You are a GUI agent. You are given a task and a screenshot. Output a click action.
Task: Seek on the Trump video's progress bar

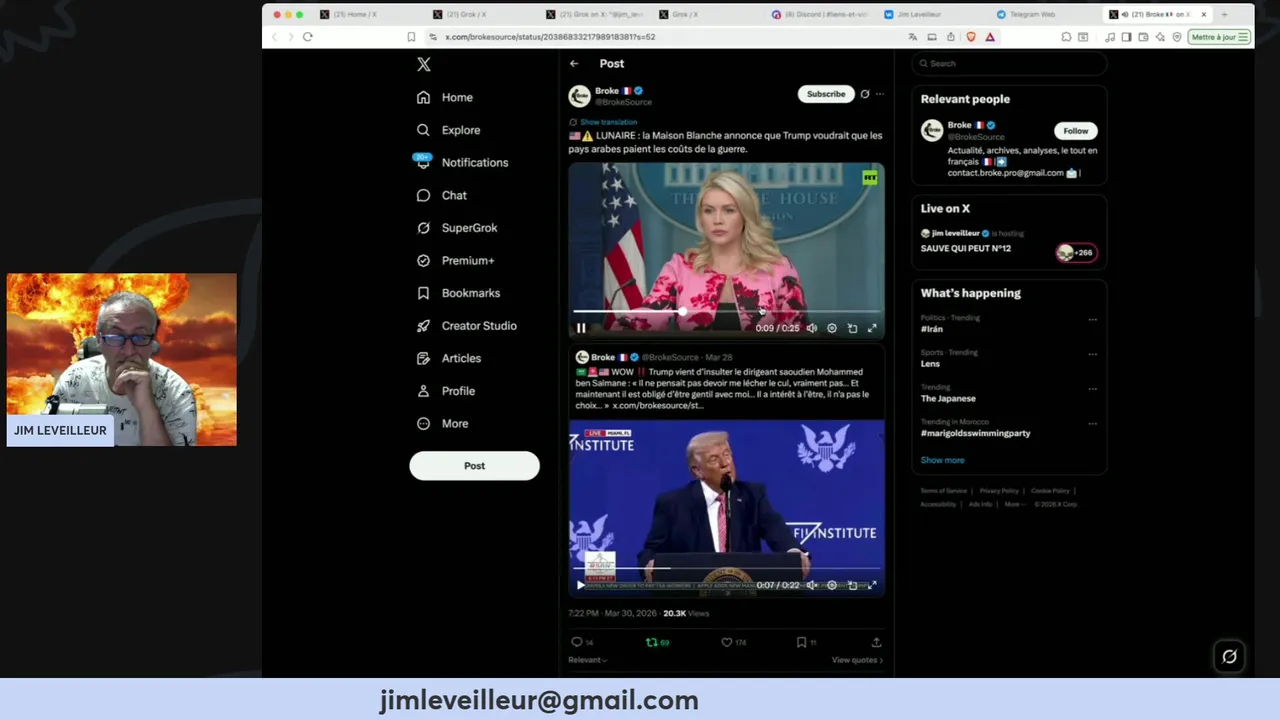726,569
